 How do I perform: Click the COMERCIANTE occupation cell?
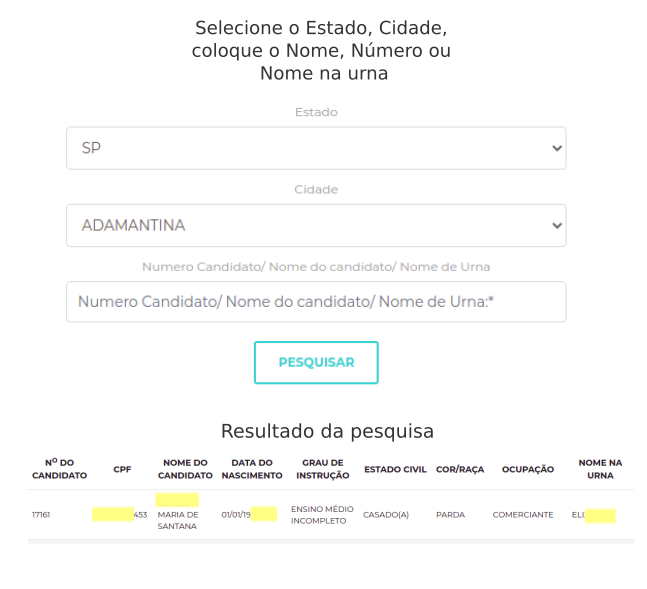[522, 515]
